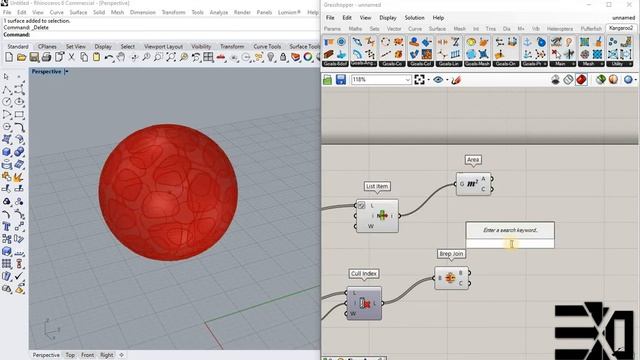The image size is (640, 360).
Task: Open dropdown arrow beside zoom extents icon
Action: pos(428,80)
